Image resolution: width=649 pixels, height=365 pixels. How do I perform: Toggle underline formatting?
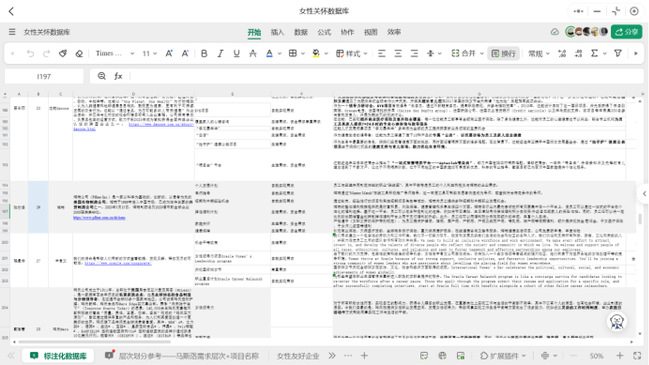coord(236,53)
